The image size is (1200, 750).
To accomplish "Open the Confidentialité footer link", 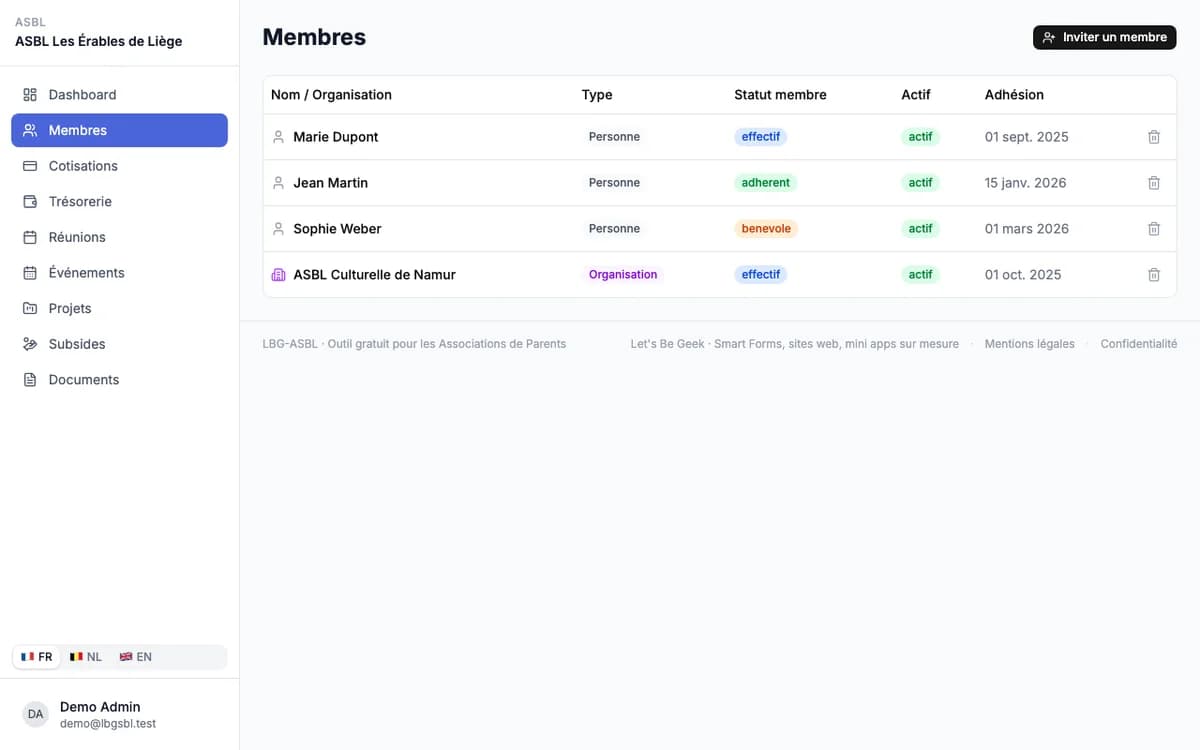I will [1138, 344].
